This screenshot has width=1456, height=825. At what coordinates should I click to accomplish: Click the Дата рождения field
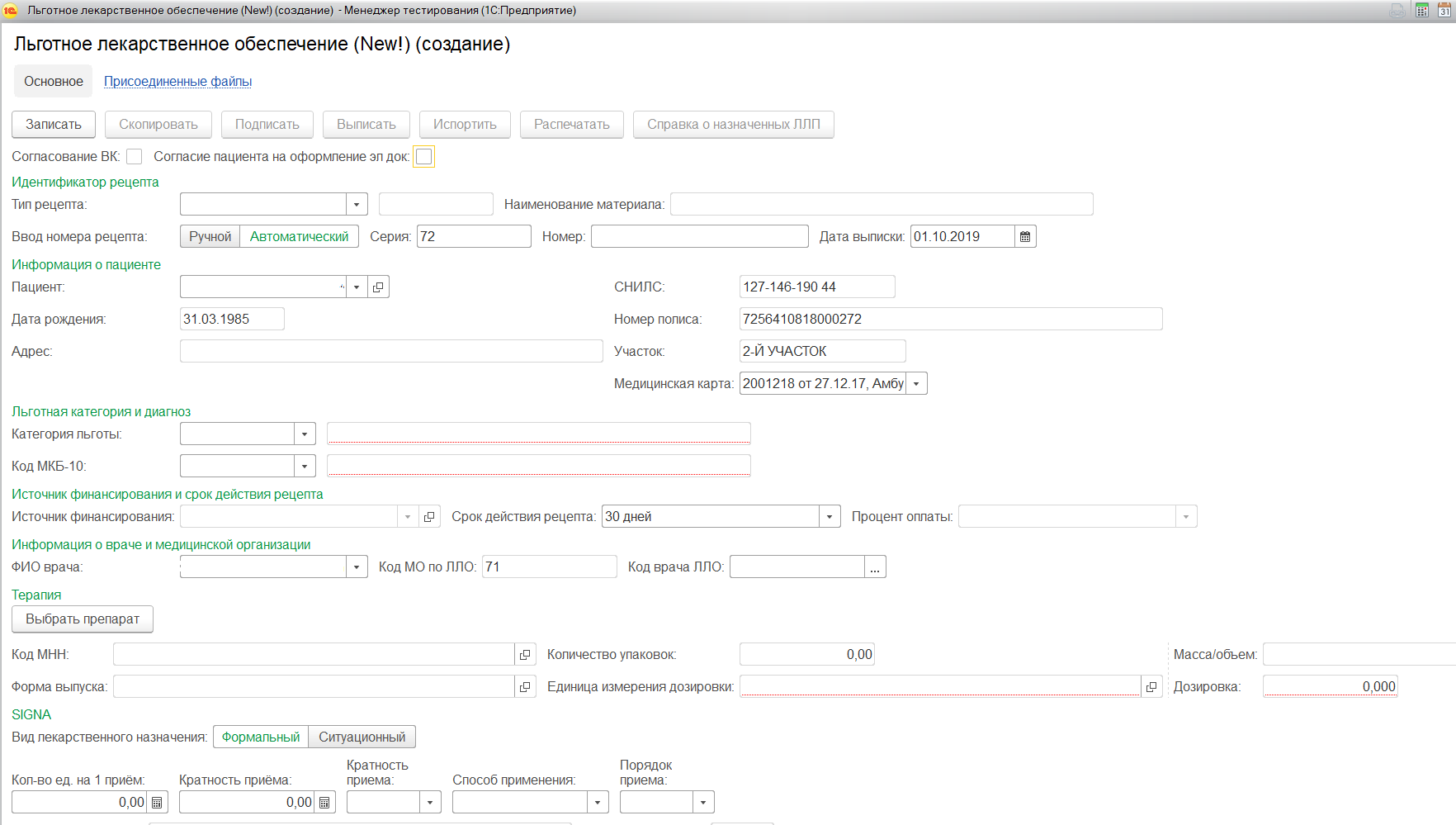232,319
